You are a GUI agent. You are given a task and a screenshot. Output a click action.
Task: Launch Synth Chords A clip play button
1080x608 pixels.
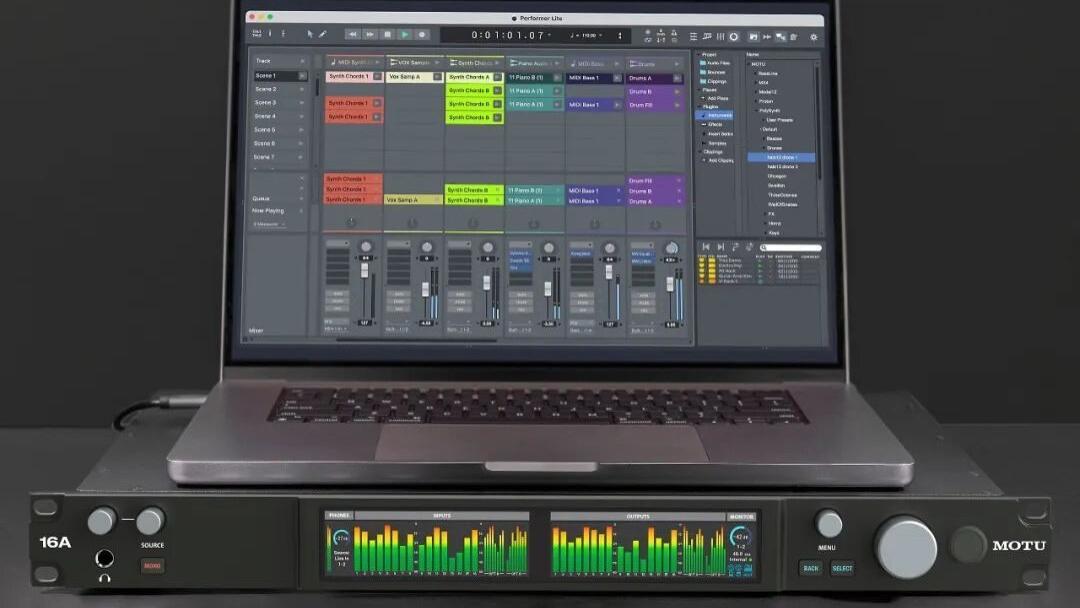(497, 77)
